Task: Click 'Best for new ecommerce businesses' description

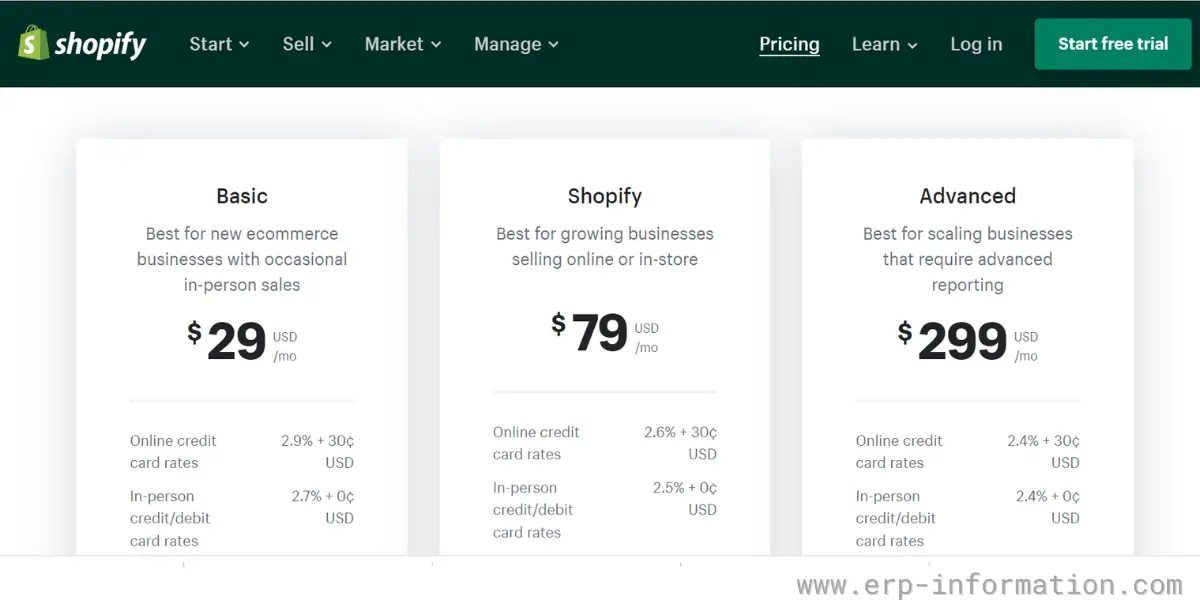Action: tap(242, 259)
